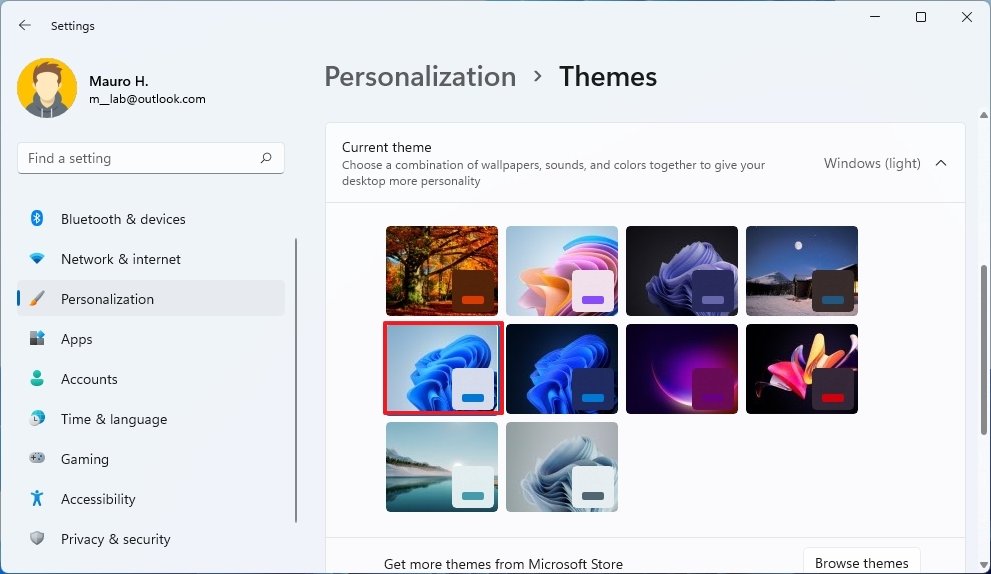
Task: Click Get more themes from Microsoft Store
Action: pyautogui.click(x=503, y=564)
